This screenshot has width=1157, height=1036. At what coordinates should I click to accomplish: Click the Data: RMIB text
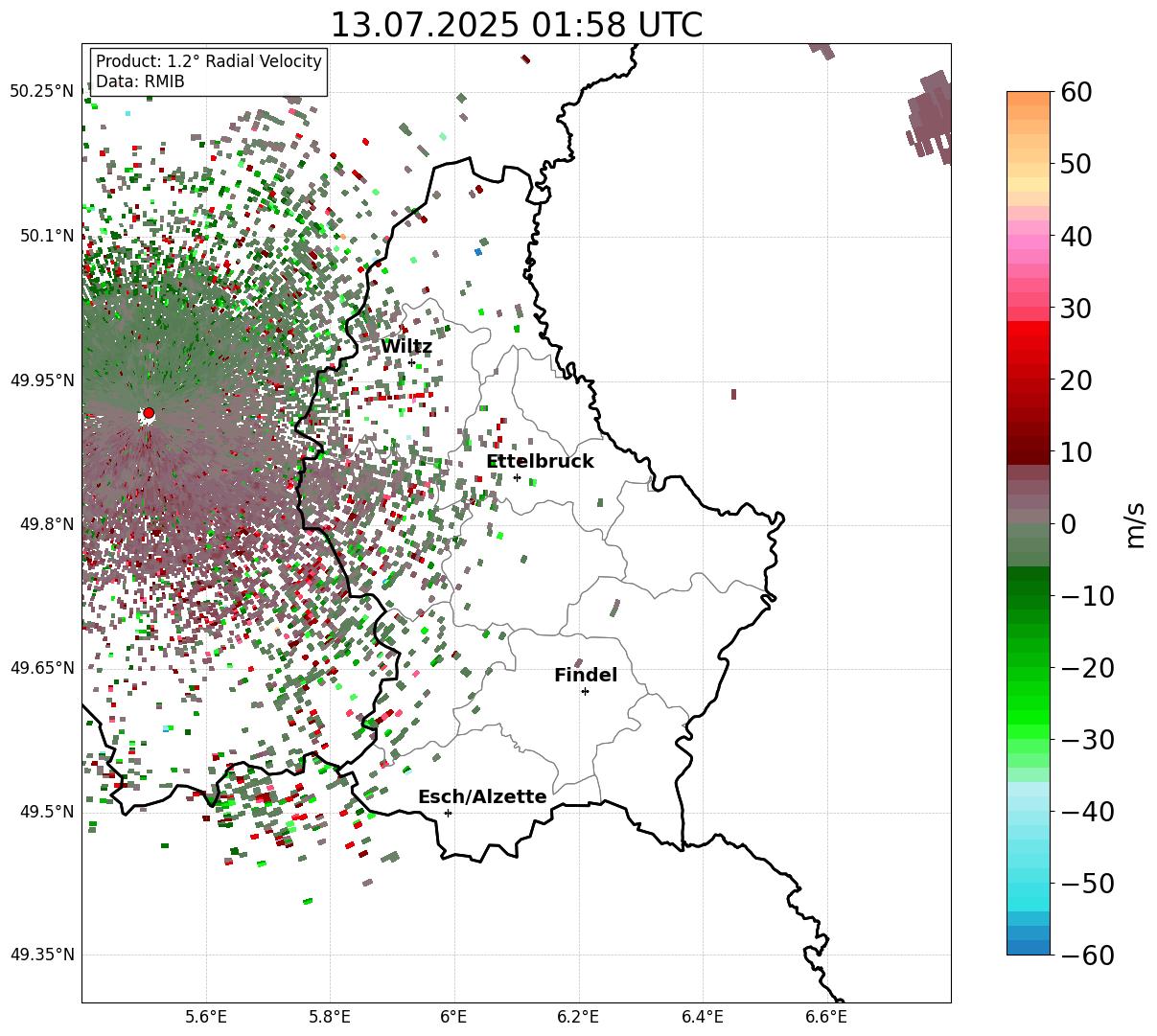point(140,81)
